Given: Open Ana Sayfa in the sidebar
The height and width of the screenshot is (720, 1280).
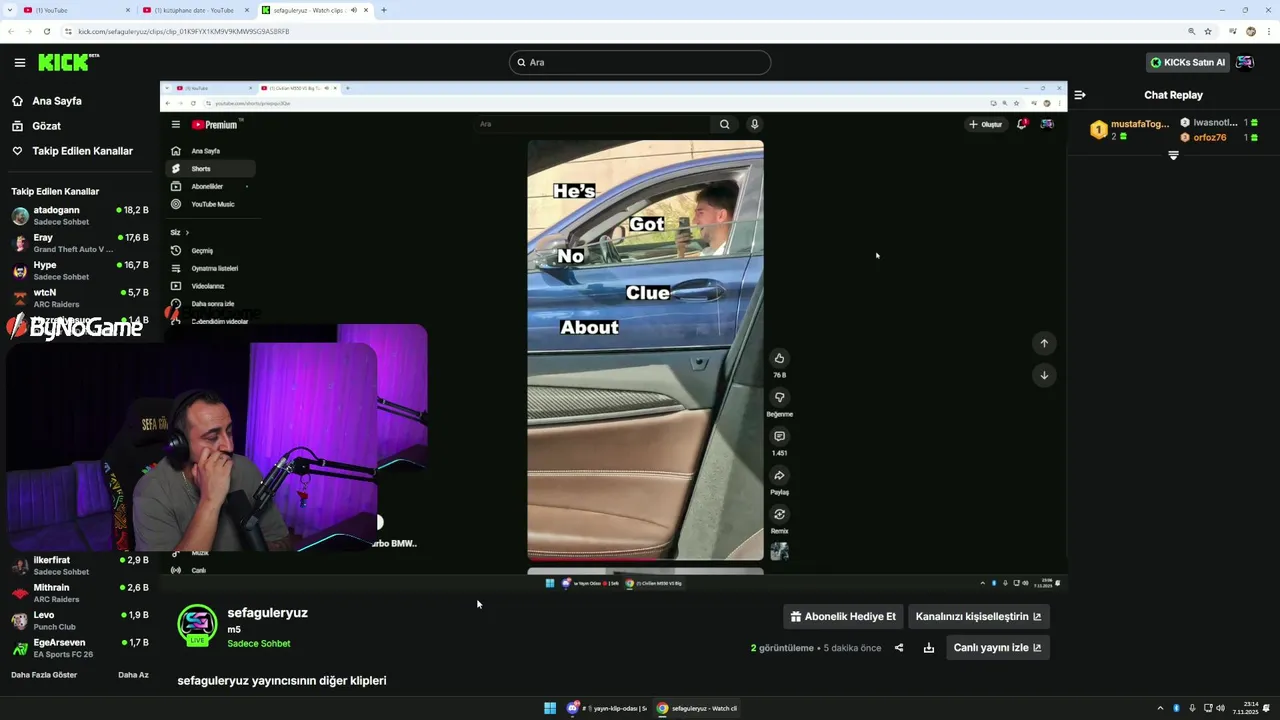Looking at the screenshot, I should point(57,101).
